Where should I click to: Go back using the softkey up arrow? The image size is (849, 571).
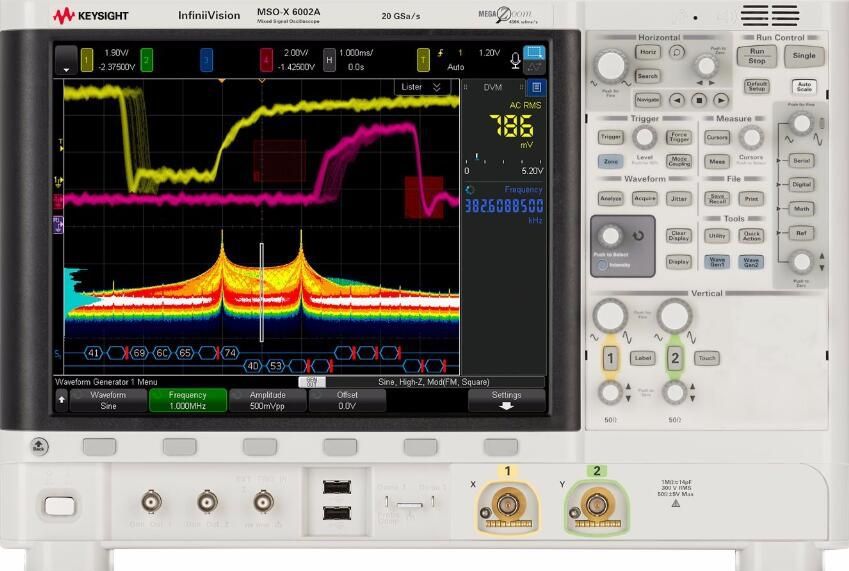click(x=62, y=400)
